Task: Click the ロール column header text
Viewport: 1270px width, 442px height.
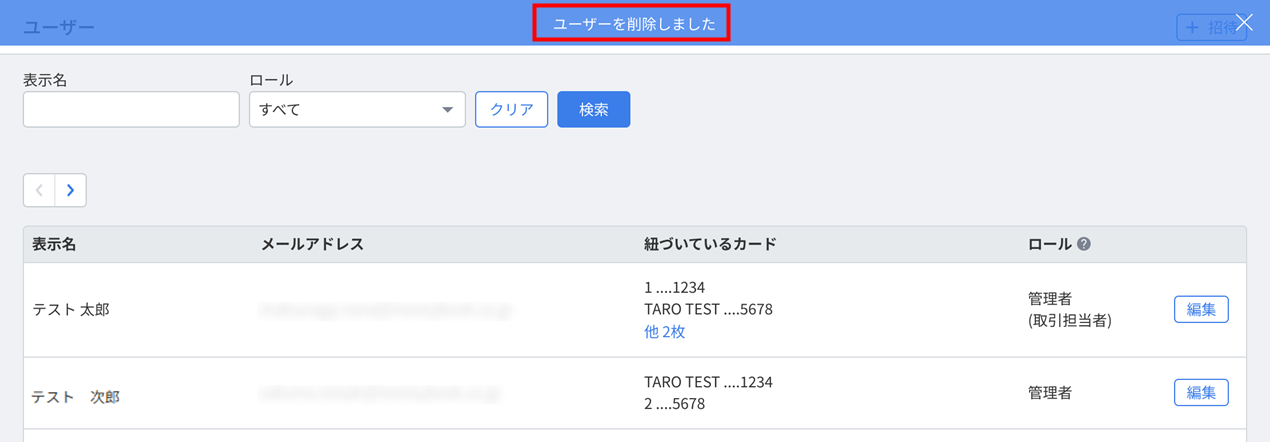Action: [1049, 244]
